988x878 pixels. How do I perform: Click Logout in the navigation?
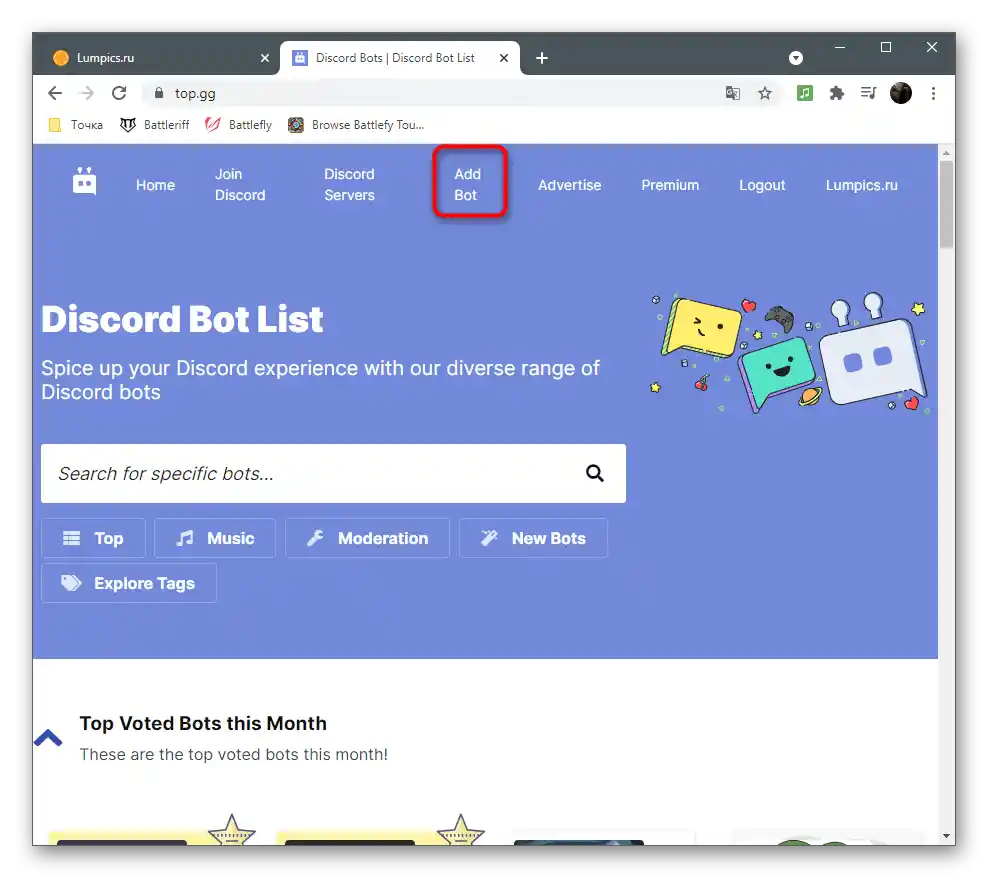[x=762, y=185]
